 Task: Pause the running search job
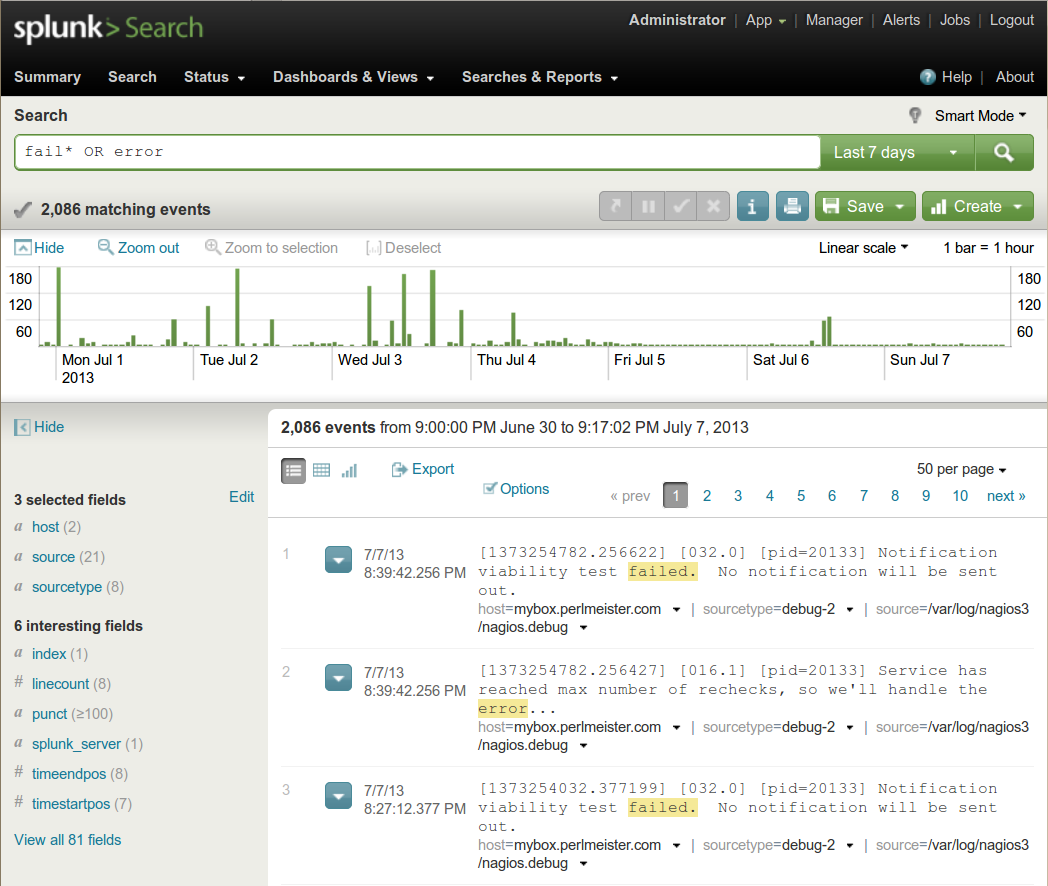[648, 206]
